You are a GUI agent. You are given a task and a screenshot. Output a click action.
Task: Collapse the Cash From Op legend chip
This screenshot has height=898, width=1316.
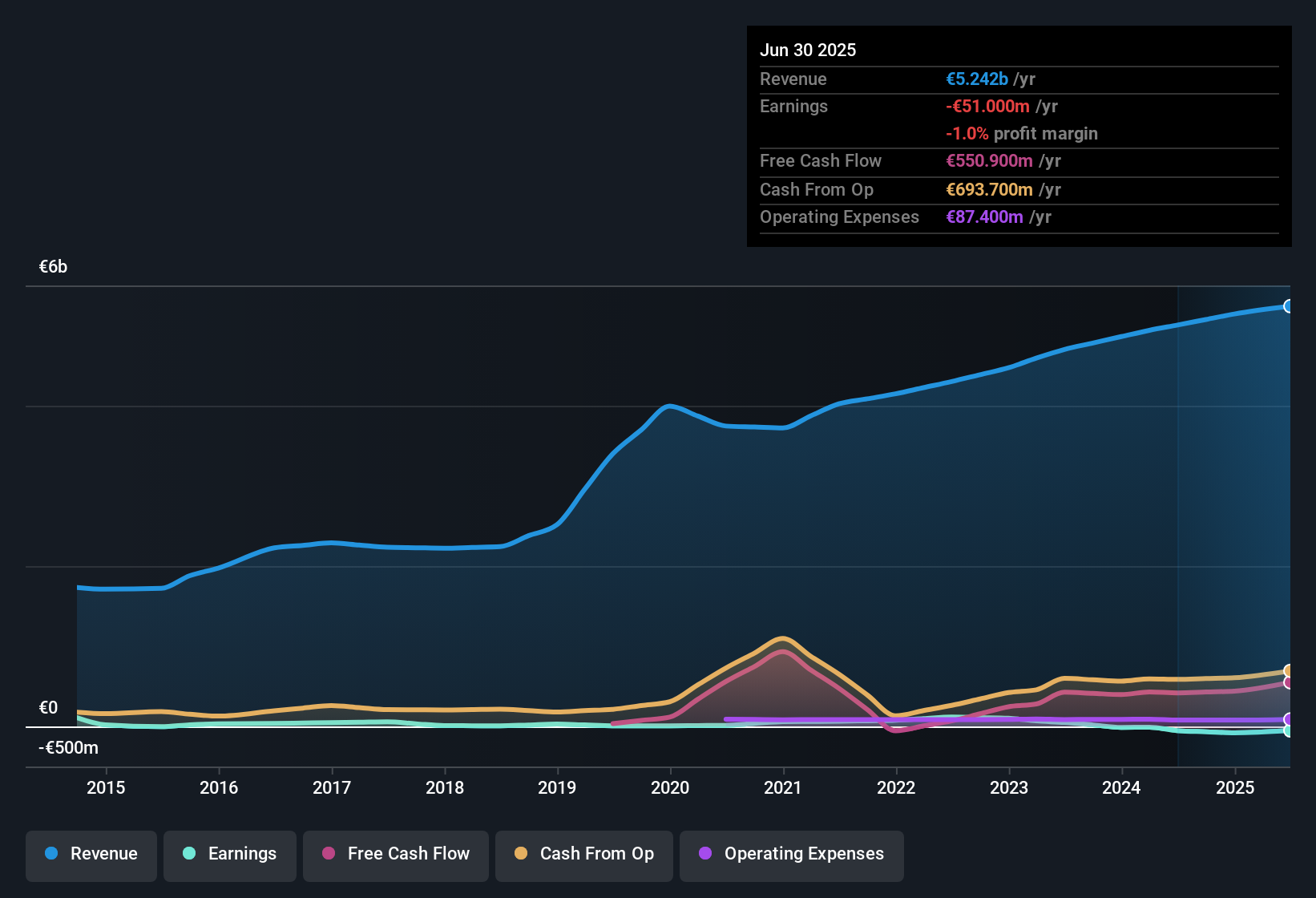coord(583,854)
